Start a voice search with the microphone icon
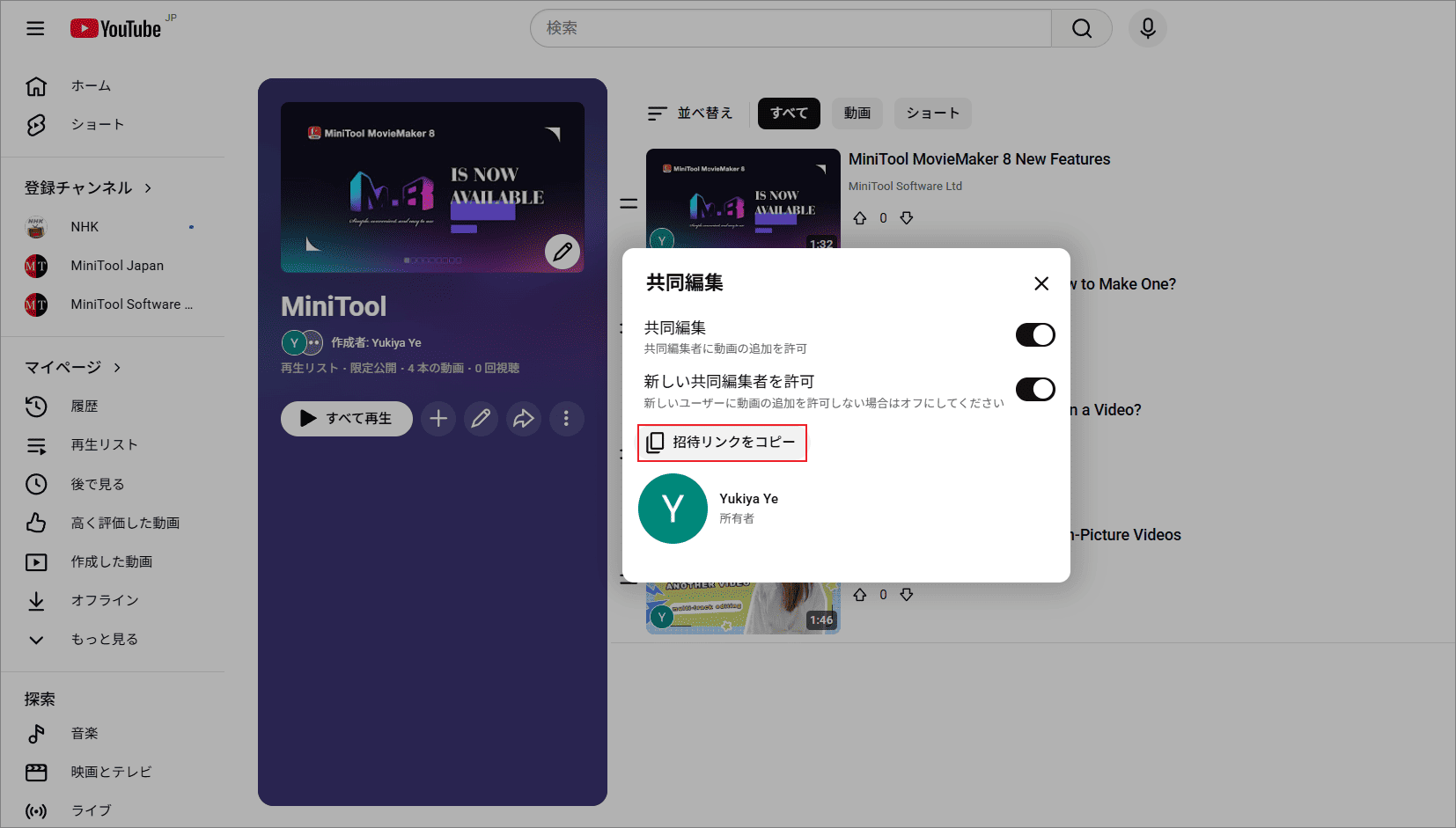Screen dimensions: 1456x828 1146,28
